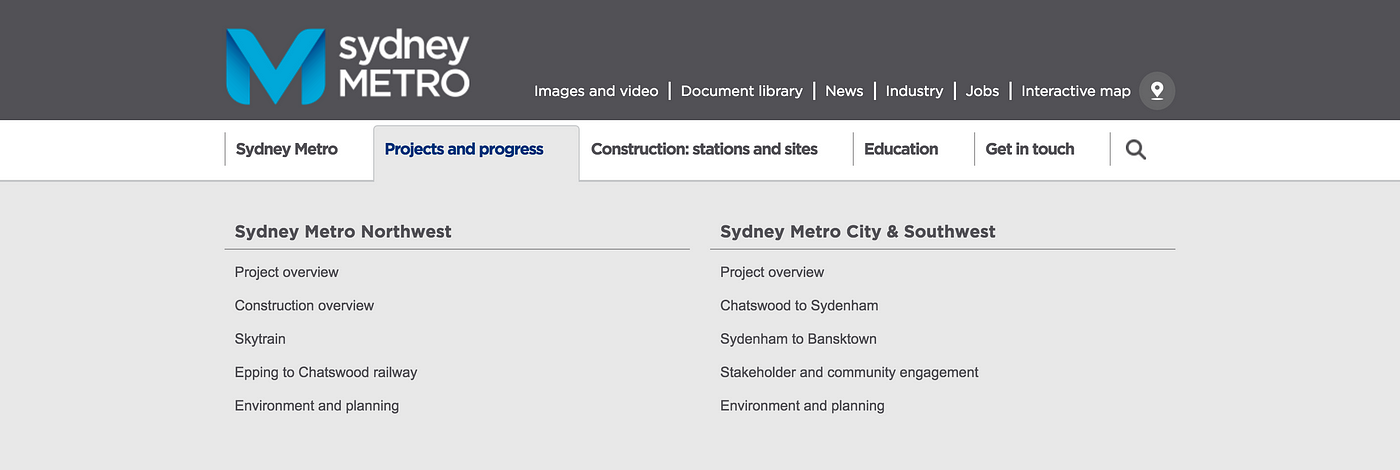
Task: Open the interactive map pin icon
Action: click(x=1157, y=91)
